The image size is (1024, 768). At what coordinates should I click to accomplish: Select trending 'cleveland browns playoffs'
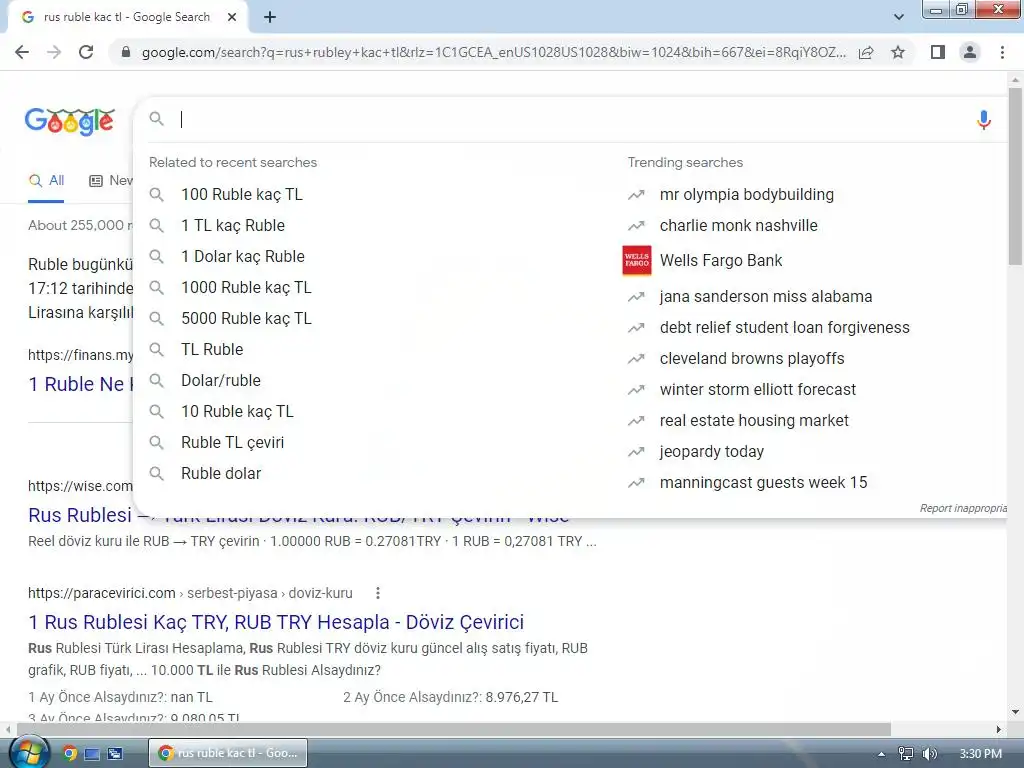[x=752, y=359]
